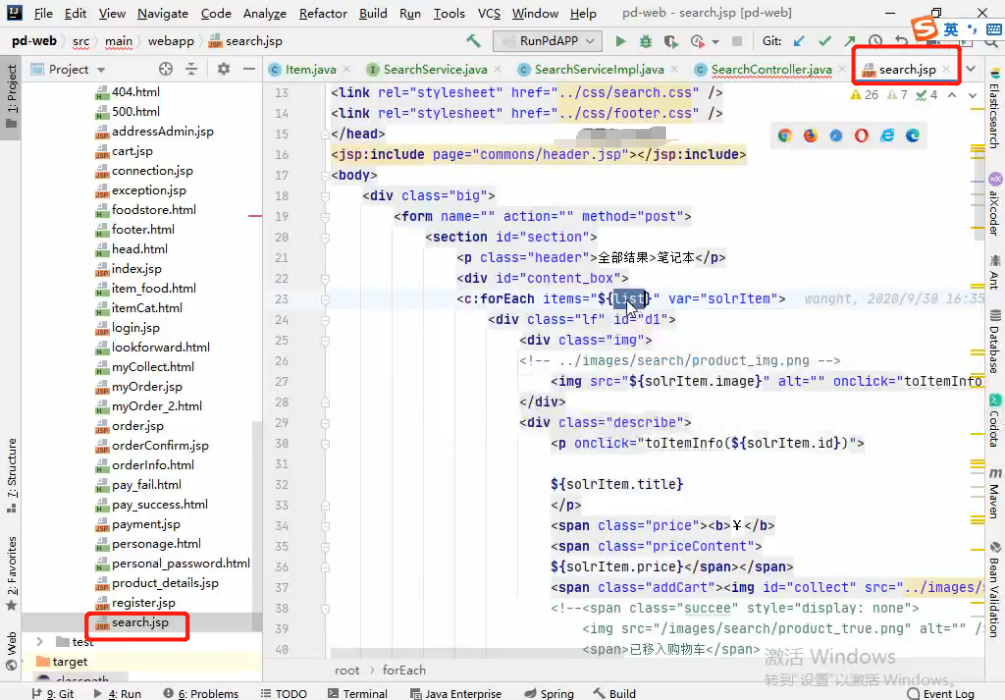Go to previous highlighted error arrow
The width and height of the screenshot is (1005, 700).
click(x=952, y=95)
